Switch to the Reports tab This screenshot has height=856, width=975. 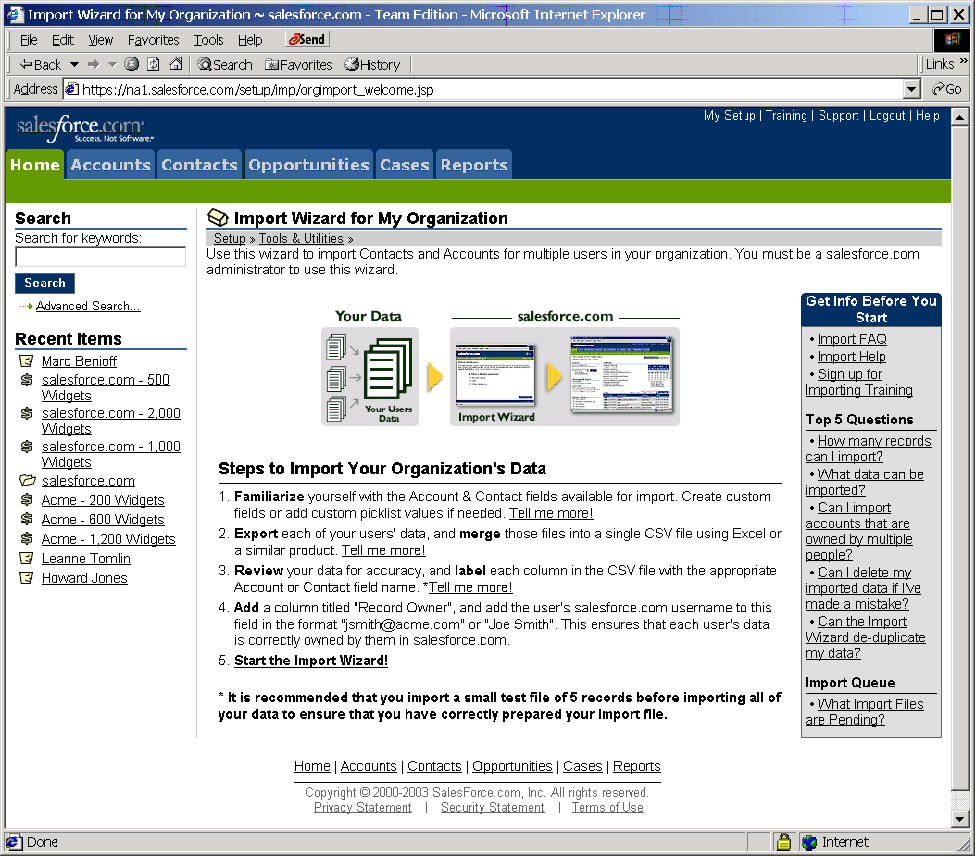pos(474,165)
